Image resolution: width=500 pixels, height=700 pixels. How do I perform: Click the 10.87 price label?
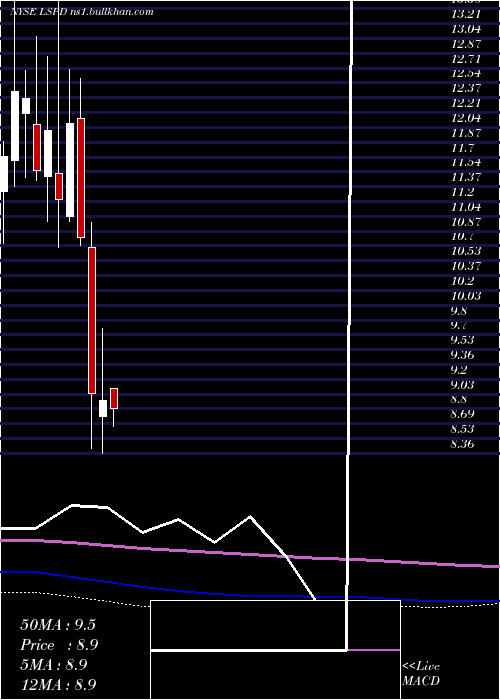point(466,221)
